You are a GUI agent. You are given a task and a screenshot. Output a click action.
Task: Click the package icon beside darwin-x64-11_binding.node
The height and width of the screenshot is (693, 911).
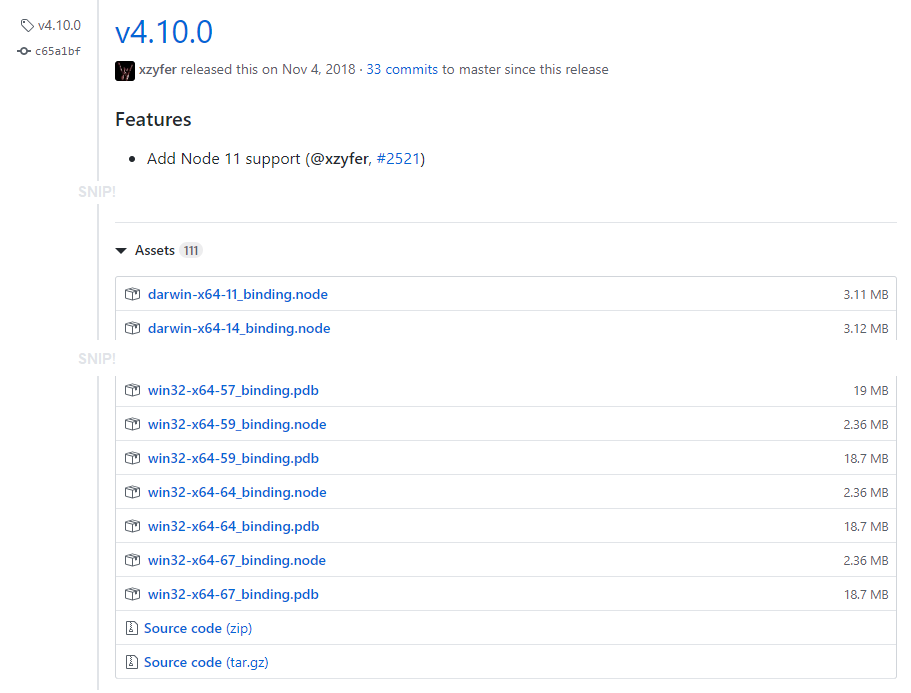click(x=132, y=294)
